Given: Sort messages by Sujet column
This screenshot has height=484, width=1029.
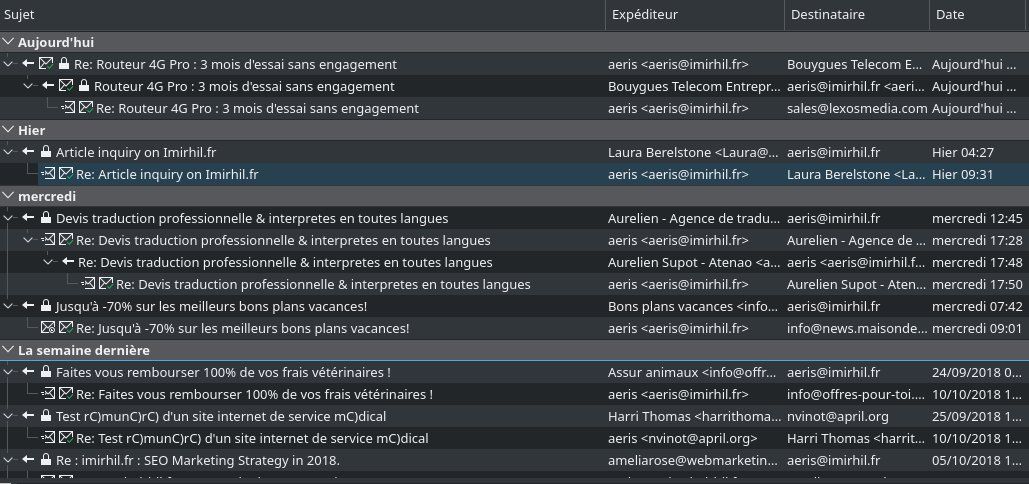Looking at the screenshot, I should coord(300,15).
